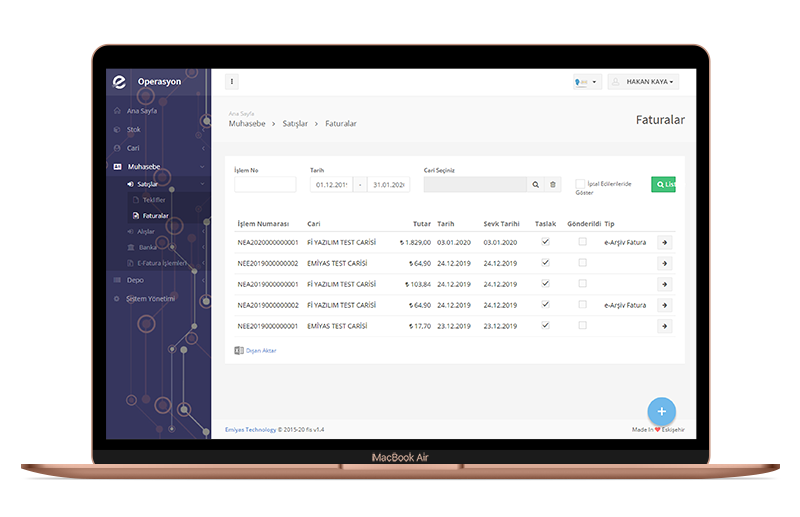
Task: Open Alışlar menu item
Action: click(x=146, y=232)
